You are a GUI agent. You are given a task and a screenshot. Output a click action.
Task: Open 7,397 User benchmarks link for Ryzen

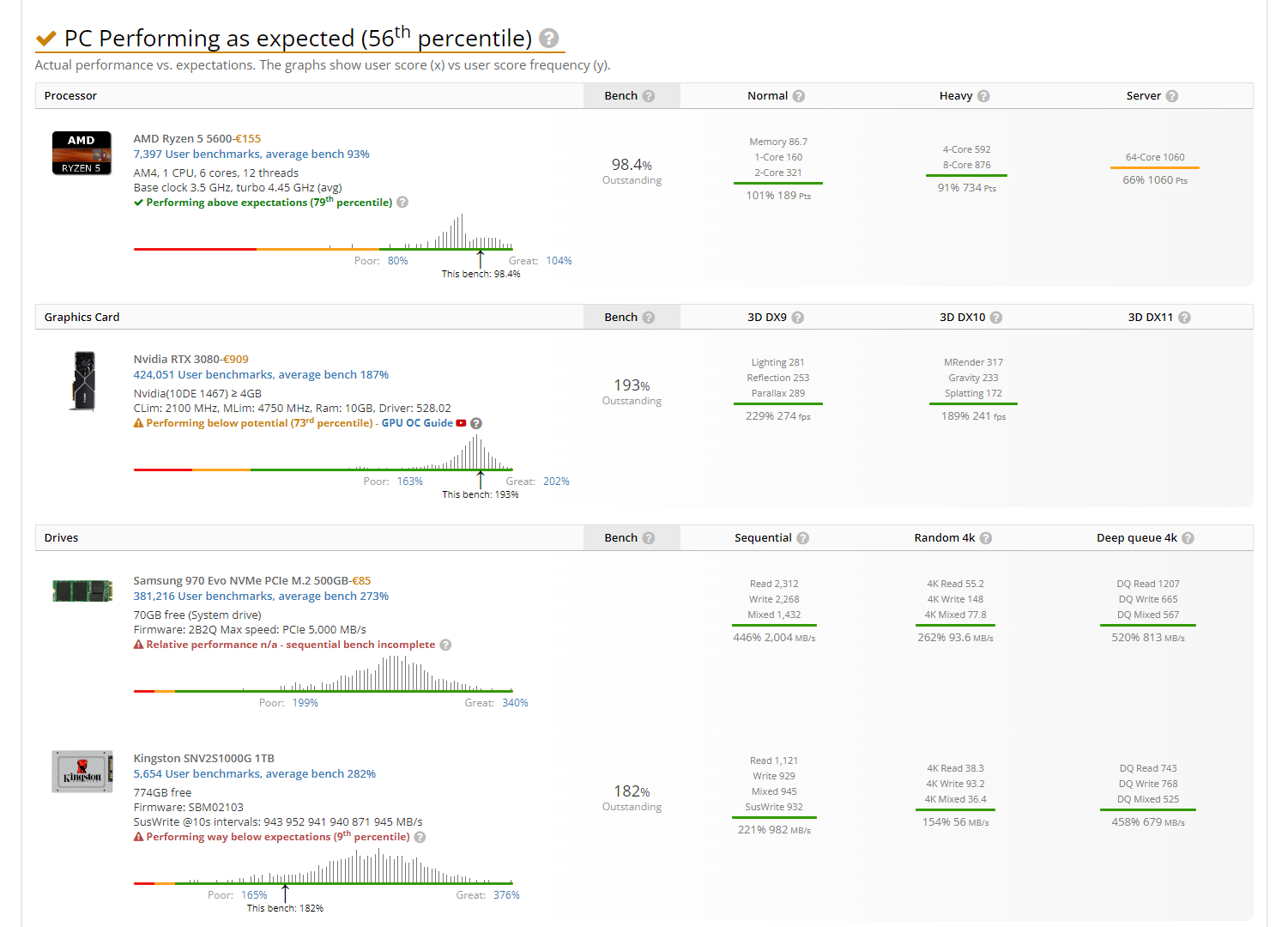pos(251,154)
